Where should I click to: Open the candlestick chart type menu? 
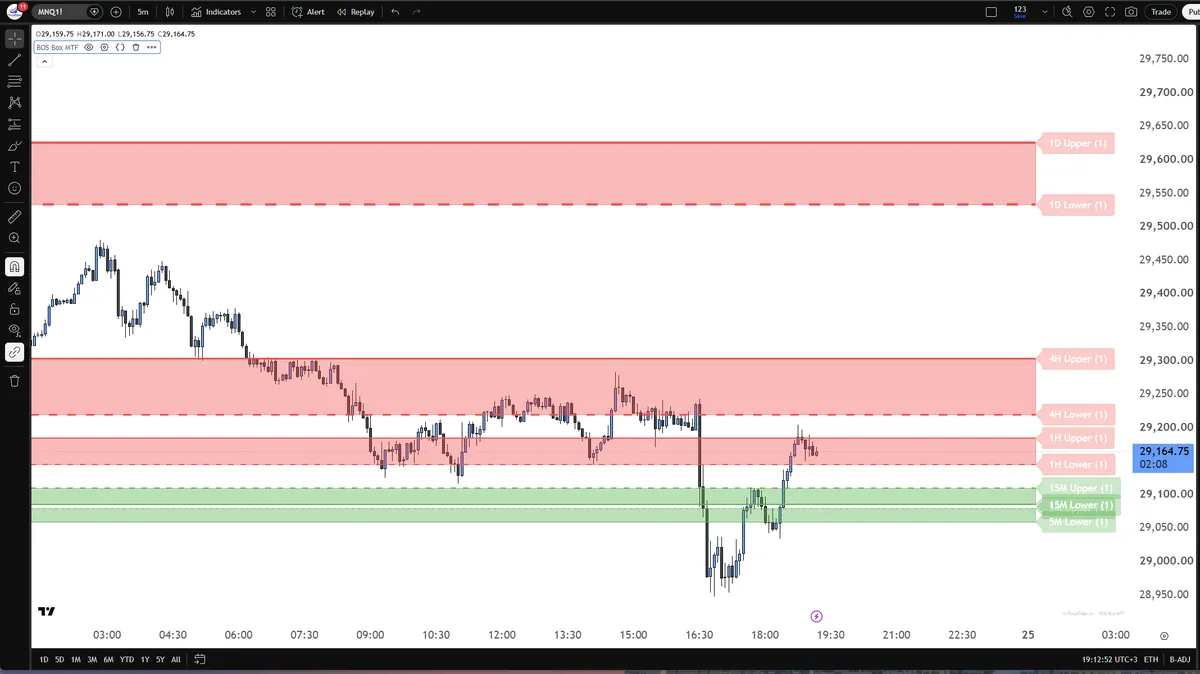[x=170, y=12]
